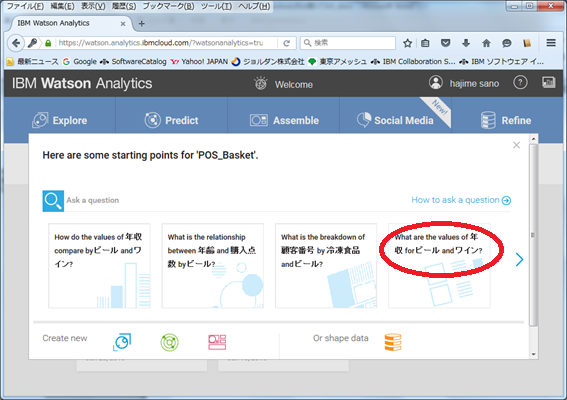Open the ブックマーク(B) menu
The height and width of the screenshot is (400, 567).
(168, 6)
